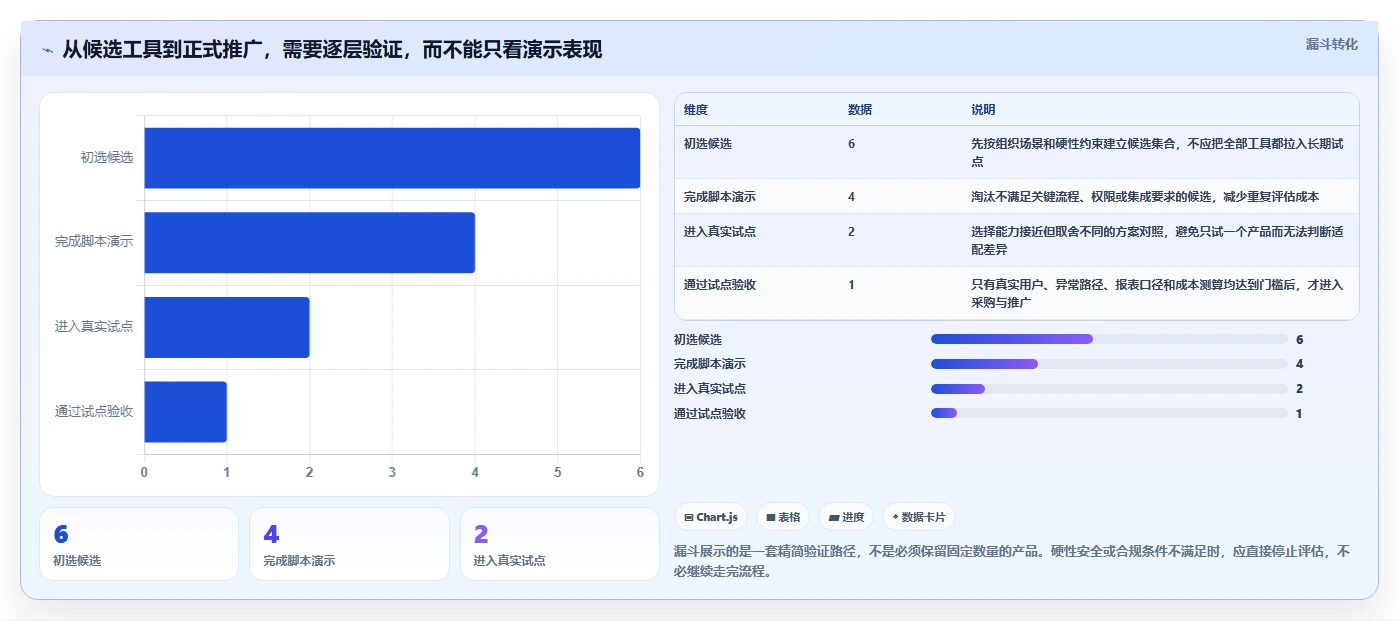Click the description starting 淘汰不满足关键流程
This screenshot has width=1399, height=621.
click(1145, 197)
